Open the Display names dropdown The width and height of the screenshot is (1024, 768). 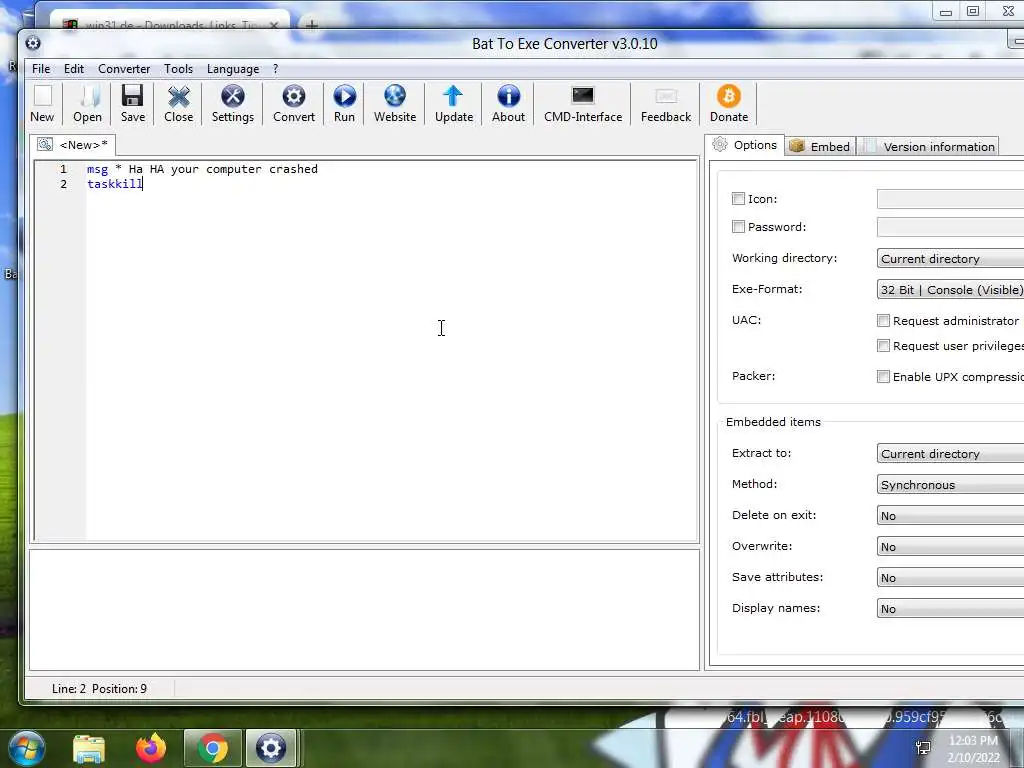tap(950, 609)
